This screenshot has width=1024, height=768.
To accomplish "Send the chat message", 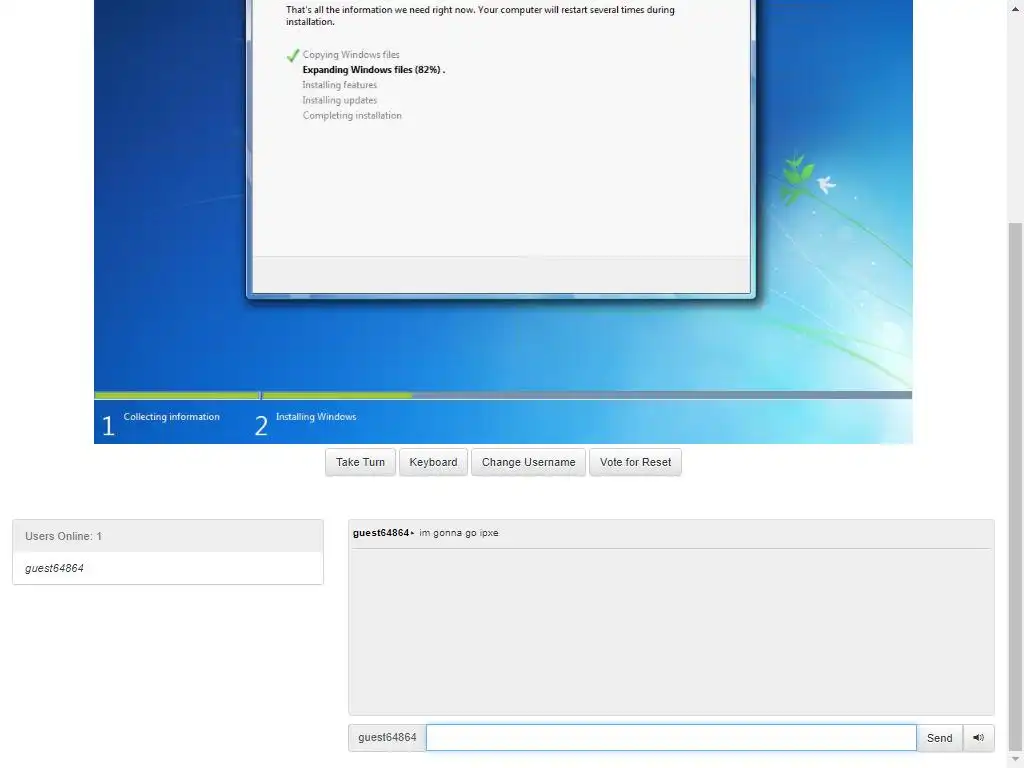I will tap(939, 738).
